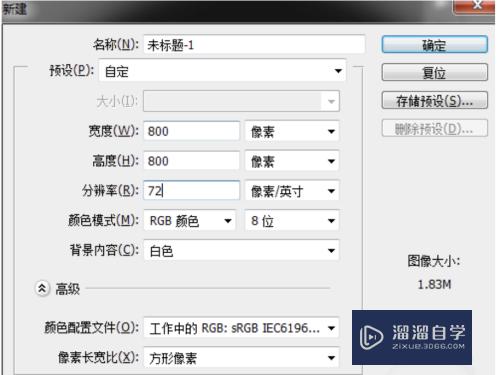The height and width of the screenshot is (375, 500).
Task: Click the 背景内容(C): label
Action: 104,250
